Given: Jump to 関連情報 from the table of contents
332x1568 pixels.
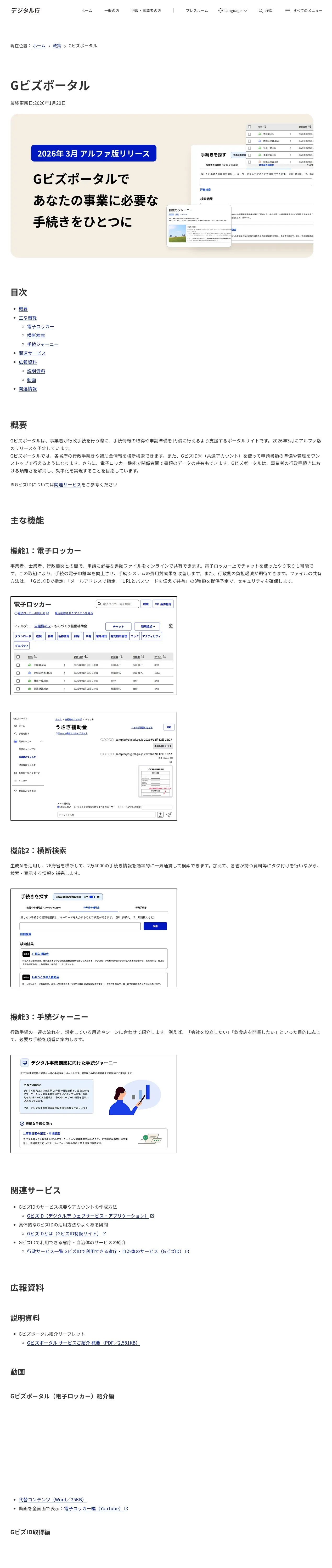Looking at the screenshot, I should point(27,388).
